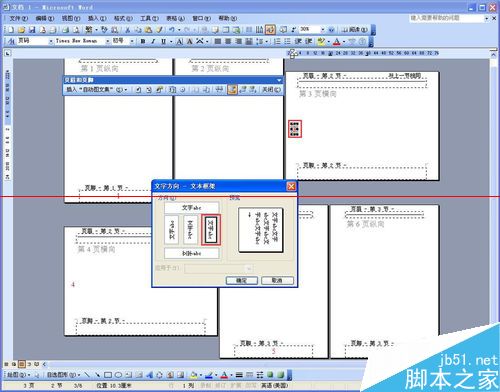The height and width of the screenshot is (392, 500).
Task: Toggle italic formatting with the I button
Action: coord(153,41)
